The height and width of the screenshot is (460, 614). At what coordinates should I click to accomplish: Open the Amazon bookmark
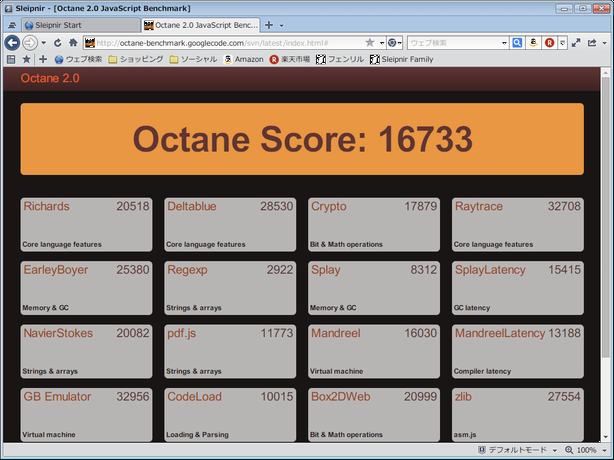pyautogui.click(x=244, y=59)
